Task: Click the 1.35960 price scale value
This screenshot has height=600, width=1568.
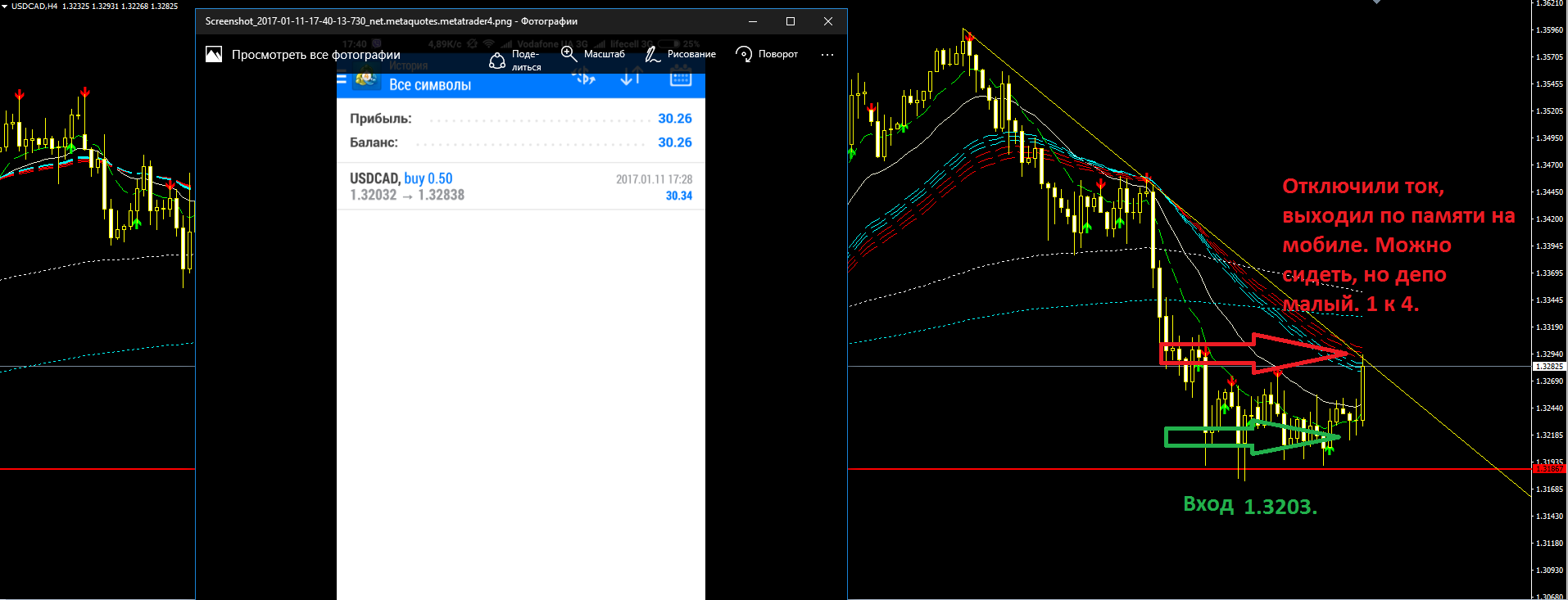Action: [1549, 30]
